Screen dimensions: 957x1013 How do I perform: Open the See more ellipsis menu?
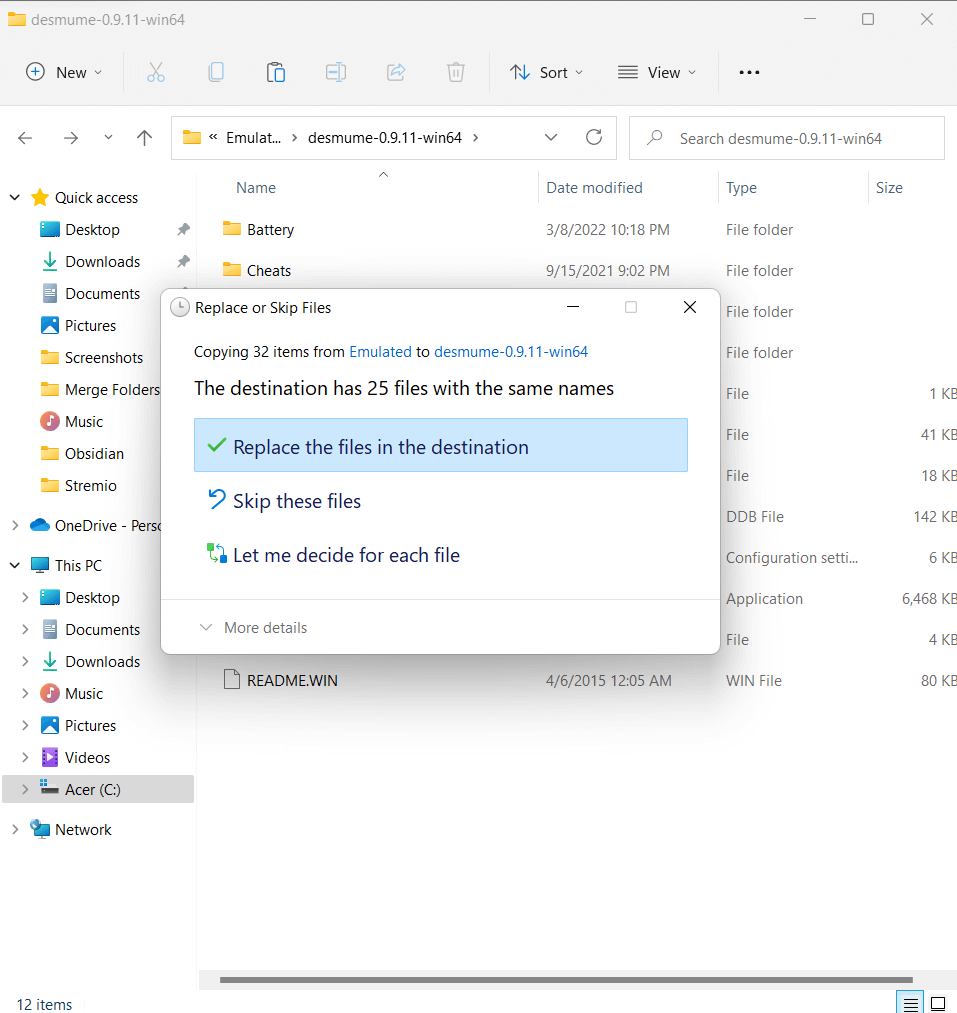749,72
